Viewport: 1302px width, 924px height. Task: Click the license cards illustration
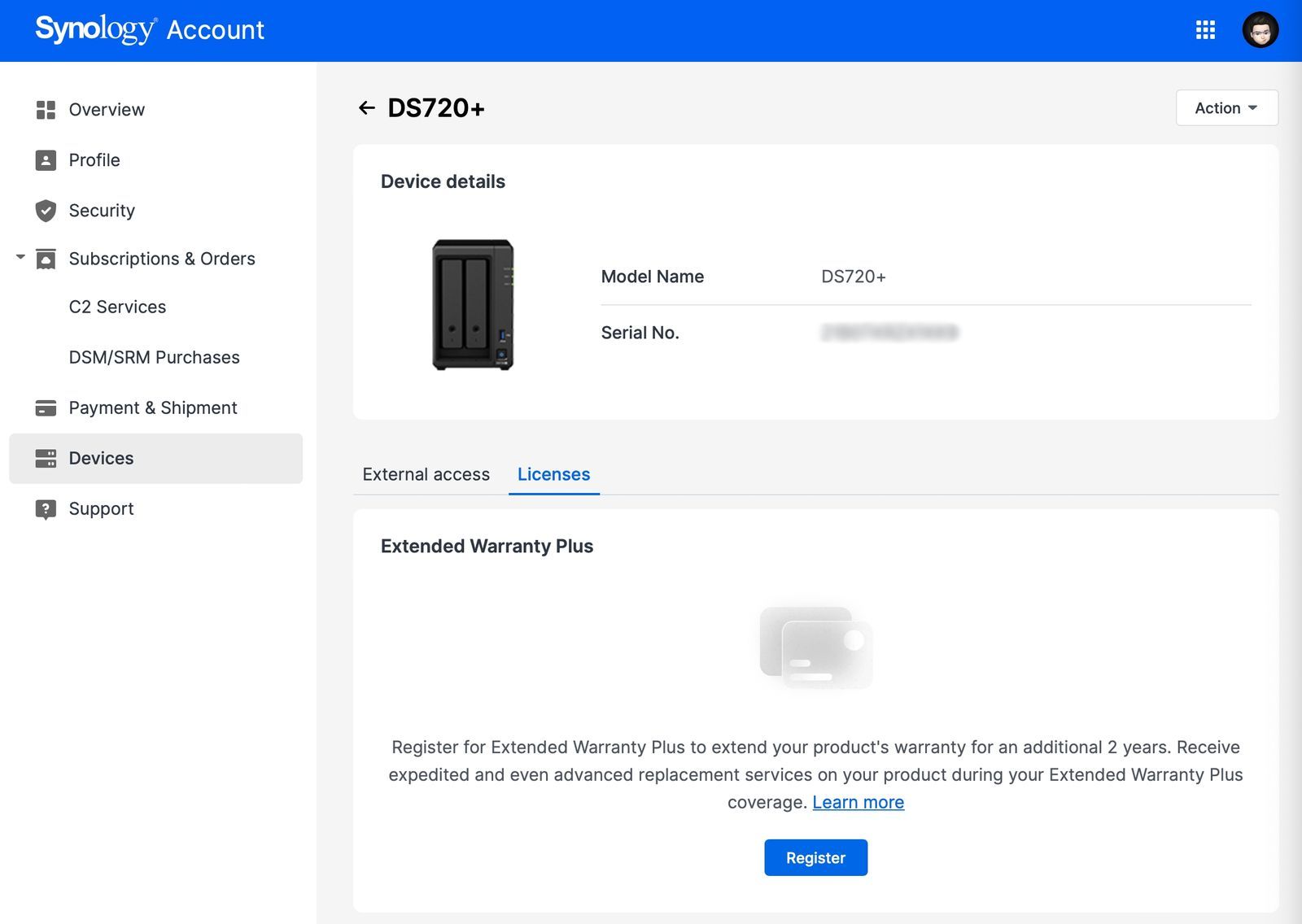[815, 647]
